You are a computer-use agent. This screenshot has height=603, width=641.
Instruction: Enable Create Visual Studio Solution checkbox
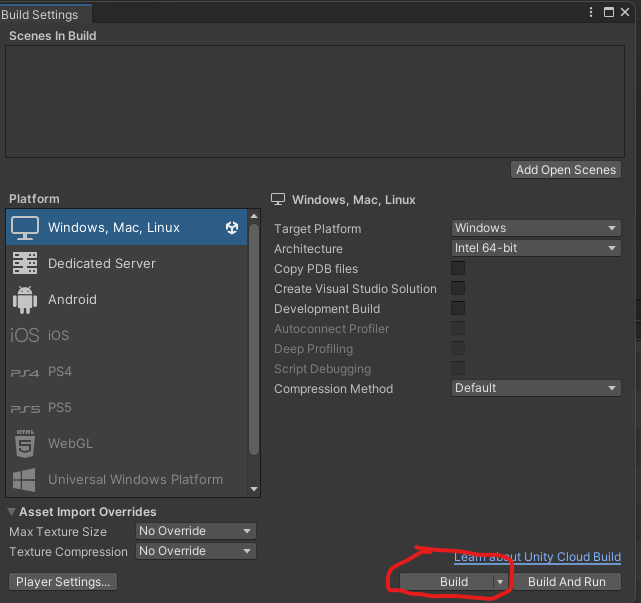pos(458,288)
